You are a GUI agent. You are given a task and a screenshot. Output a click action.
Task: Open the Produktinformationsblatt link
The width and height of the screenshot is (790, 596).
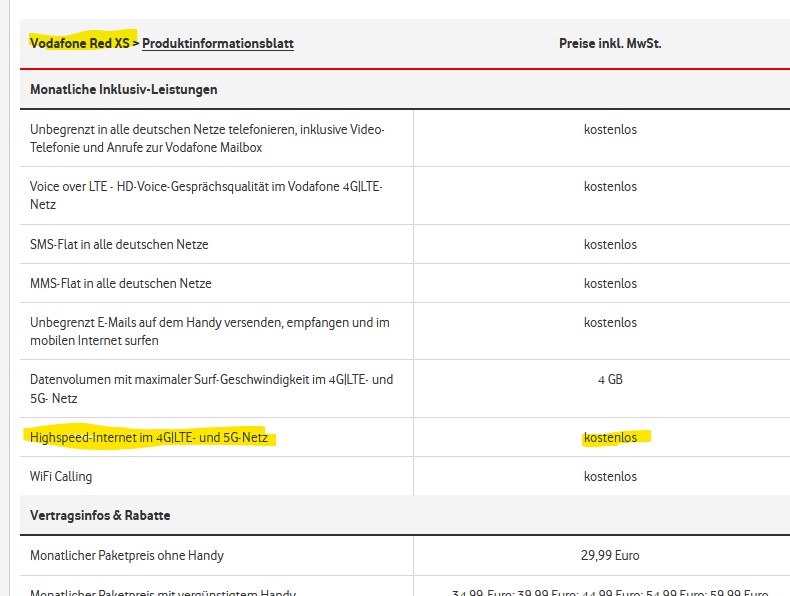(218, 43)
